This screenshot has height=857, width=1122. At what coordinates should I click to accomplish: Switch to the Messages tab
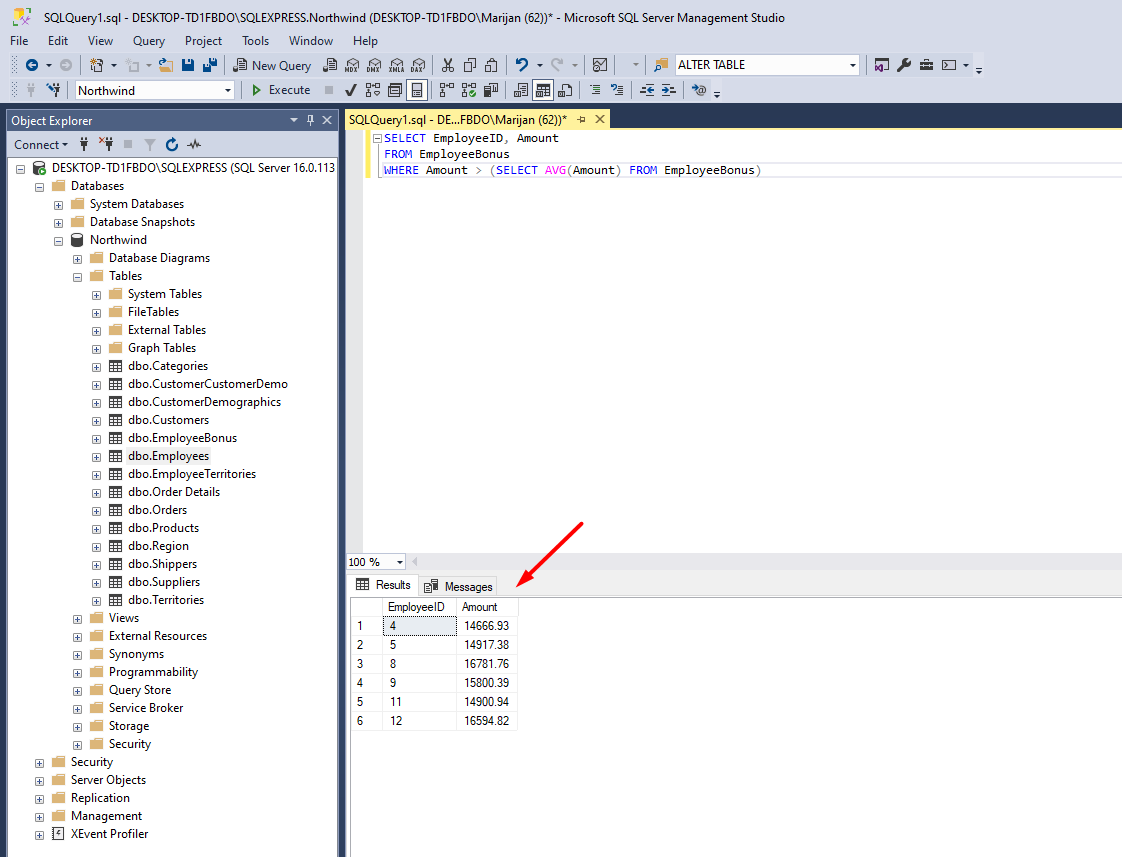coord(458,587)
